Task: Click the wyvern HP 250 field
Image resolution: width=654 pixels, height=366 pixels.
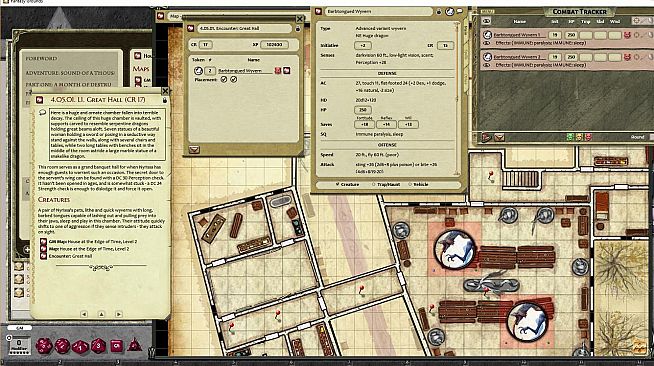Action: click(362, 110)
